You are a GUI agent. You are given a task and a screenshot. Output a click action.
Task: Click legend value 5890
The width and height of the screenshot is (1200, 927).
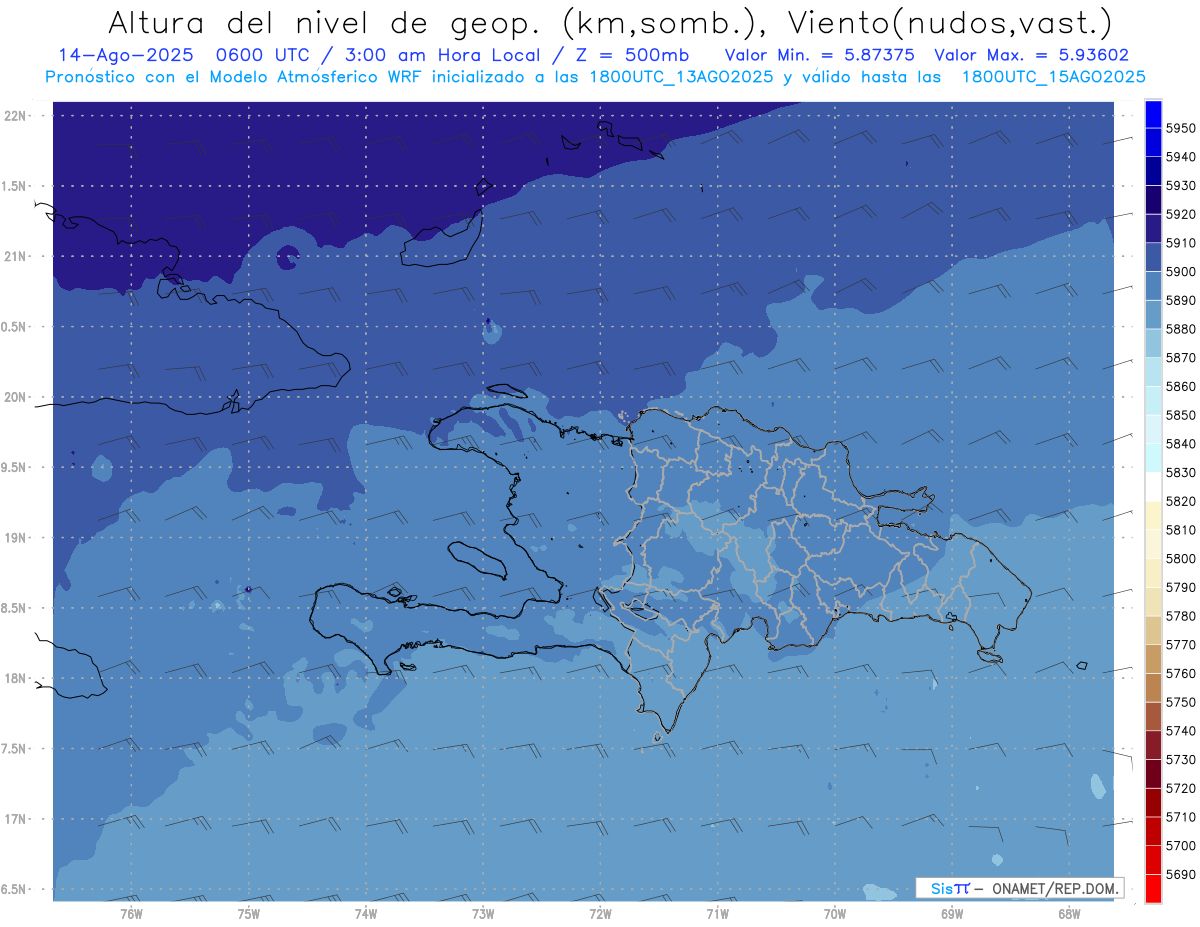coord(1180,300)
